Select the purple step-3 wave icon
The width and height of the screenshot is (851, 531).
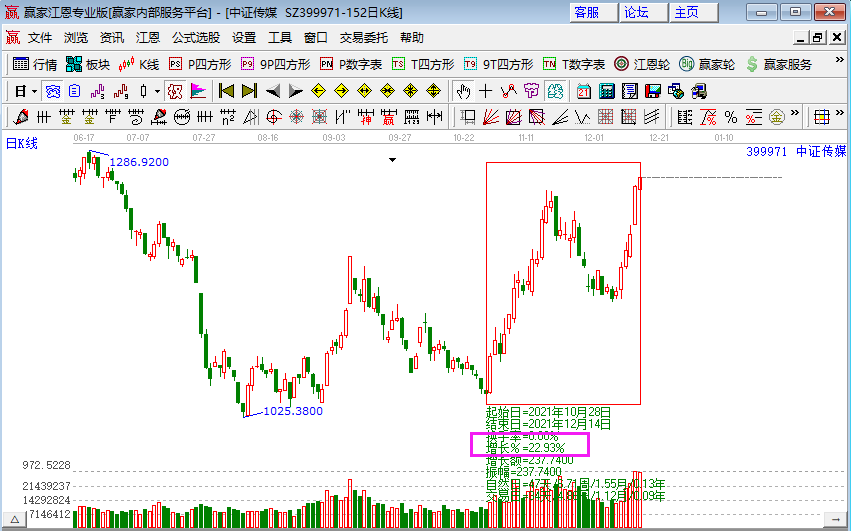[98, 91]
